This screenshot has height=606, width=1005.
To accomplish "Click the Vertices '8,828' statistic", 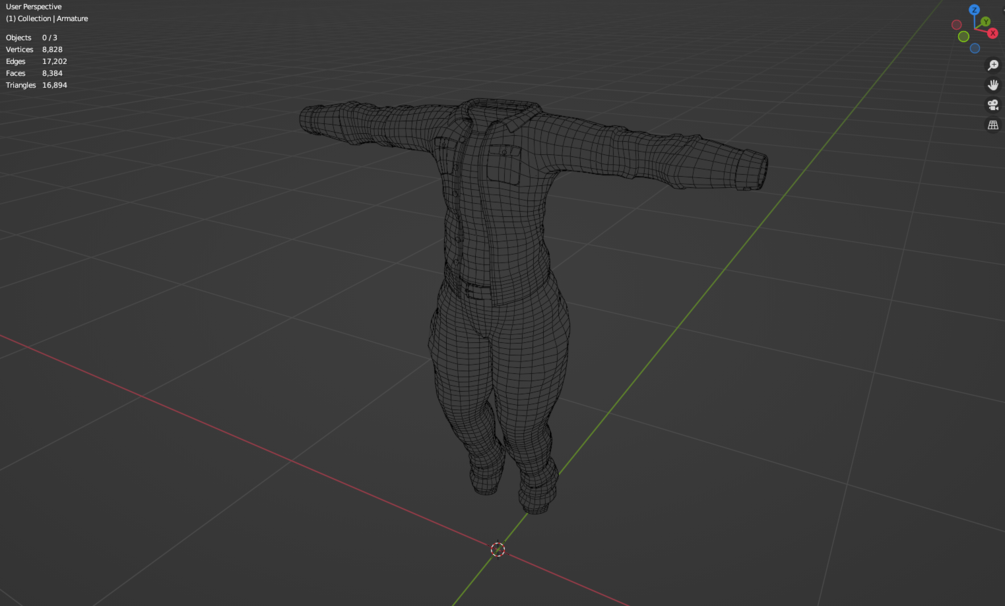I will click(x=52, y=49).
